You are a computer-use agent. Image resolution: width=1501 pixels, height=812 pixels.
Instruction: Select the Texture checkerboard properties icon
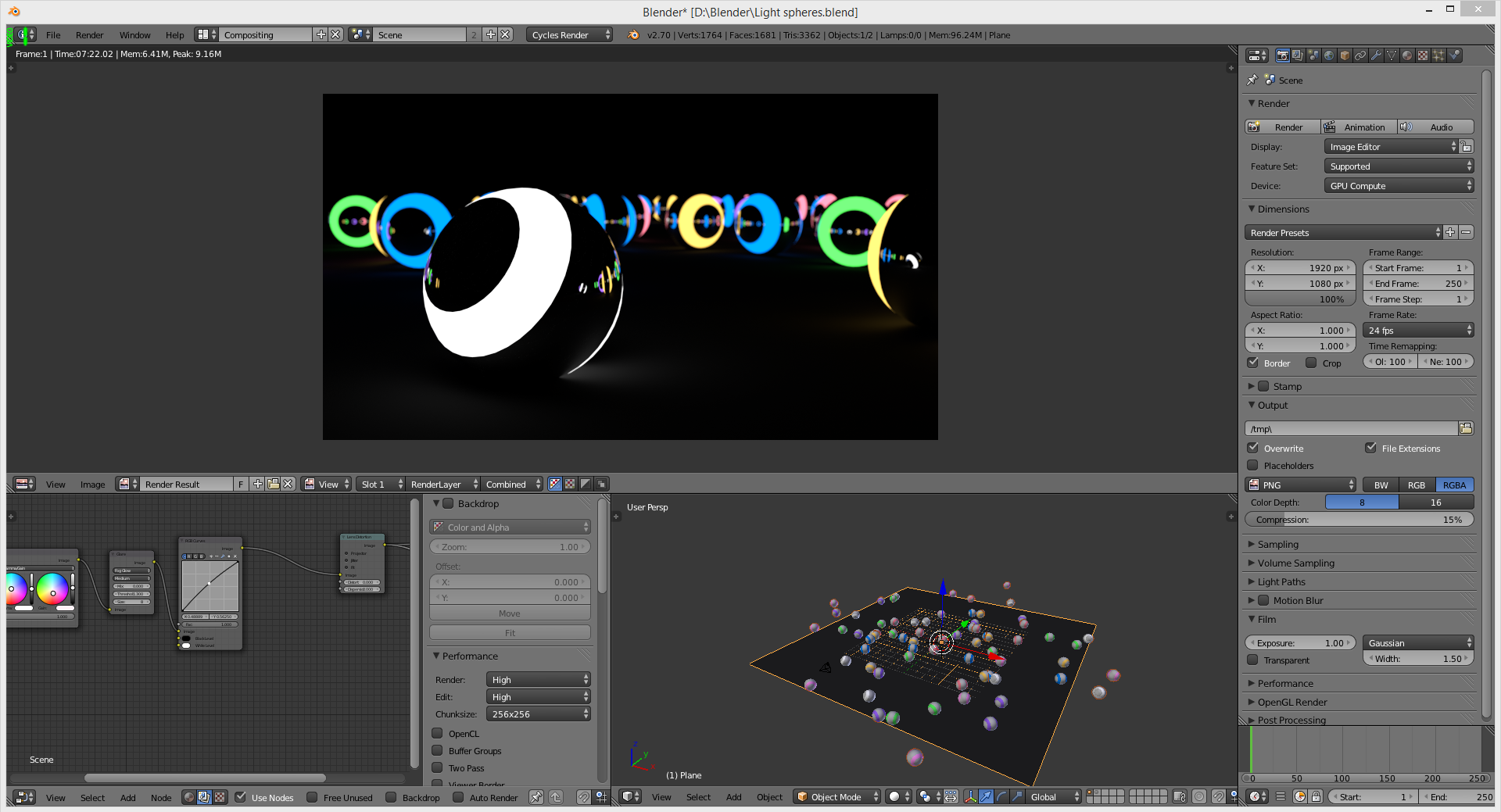1423,55
